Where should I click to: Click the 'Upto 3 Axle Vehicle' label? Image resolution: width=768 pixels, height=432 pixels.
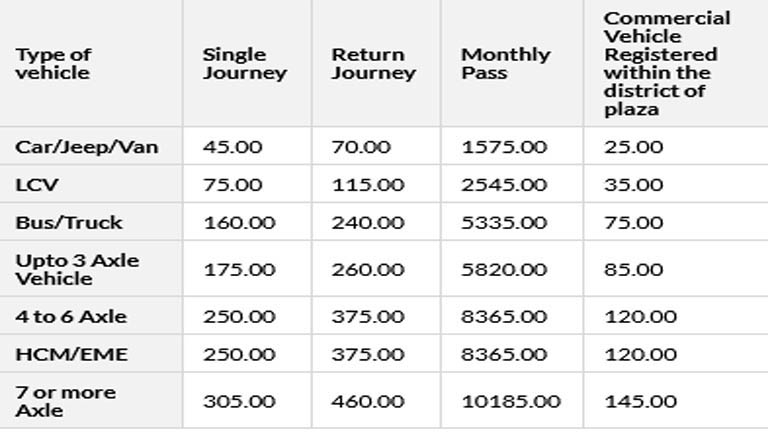[x=77, y=269]
